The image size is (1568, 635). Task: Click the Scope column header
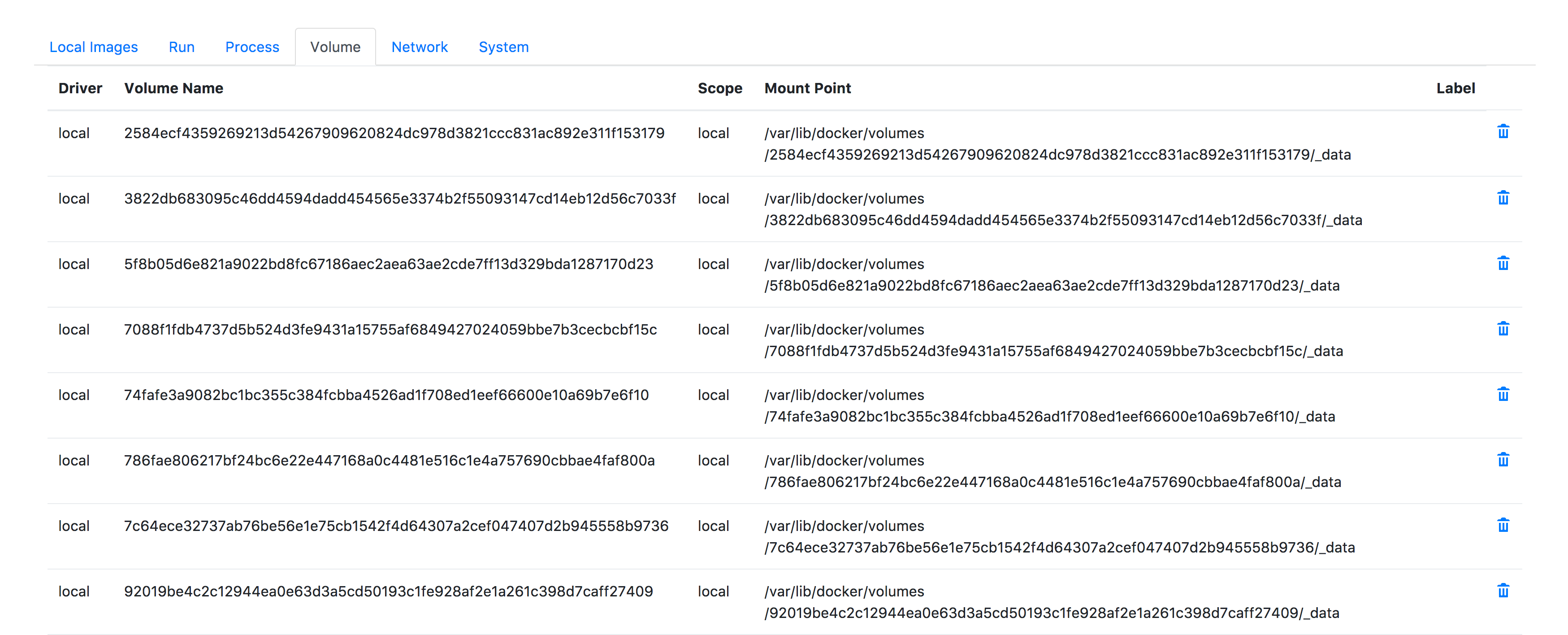click(719, 88)
